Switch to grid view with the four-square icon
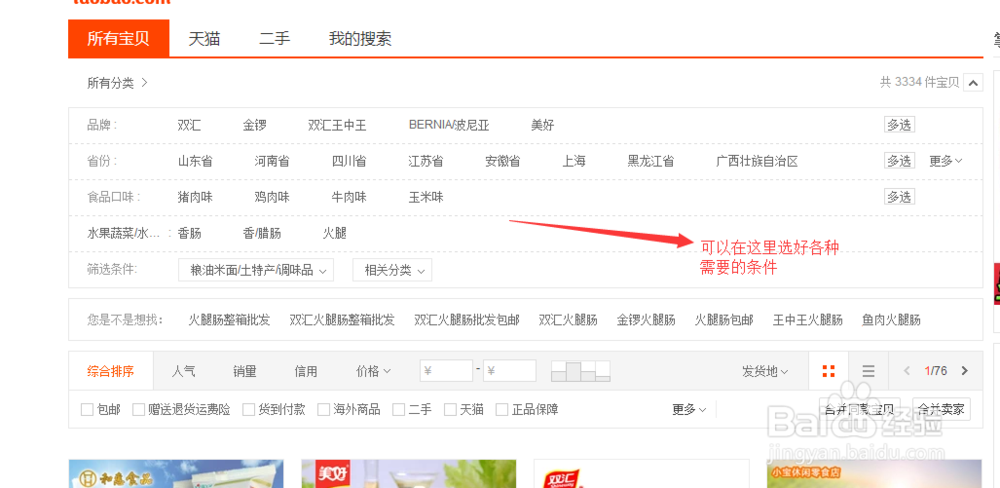 click(828, 371)
